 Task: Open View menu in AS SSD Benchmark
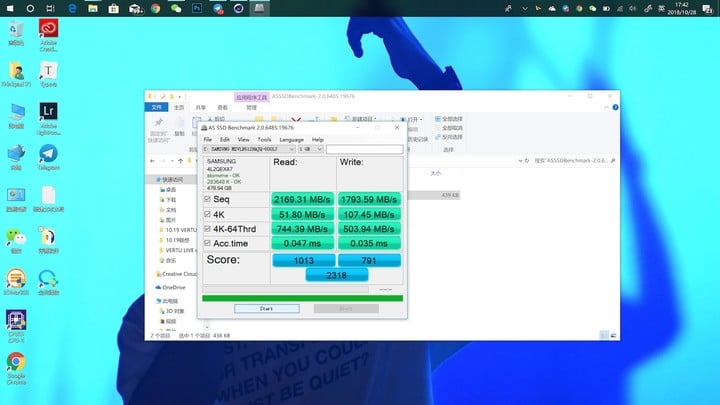pyautogui.click(x=243, y=140)
